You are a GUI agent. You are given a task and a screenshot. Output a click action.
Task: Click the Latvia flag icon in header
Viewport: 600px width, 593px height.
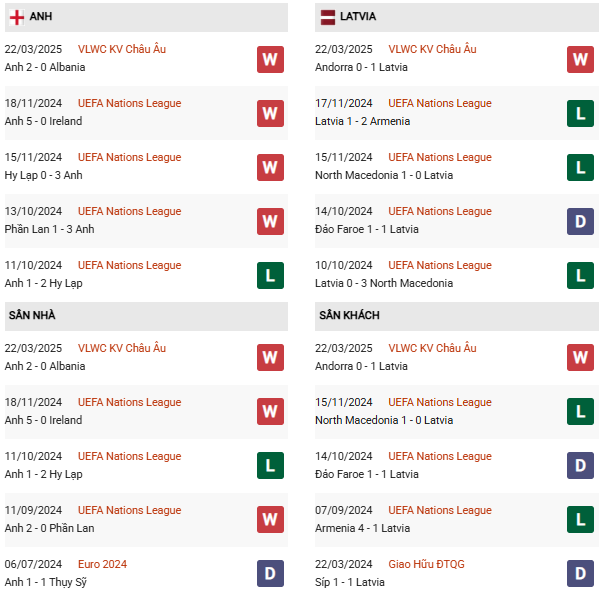[x=328, y=17]
